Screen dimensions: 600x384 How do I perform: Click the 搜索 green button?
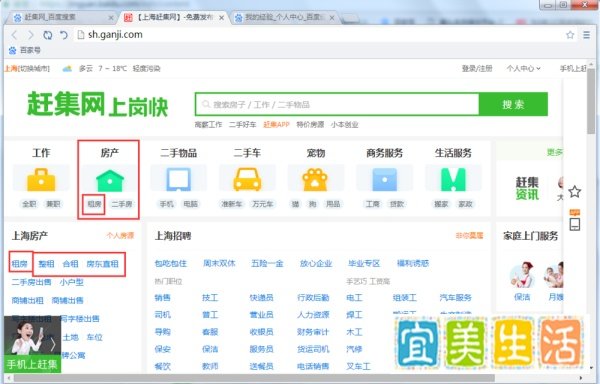[x=513, y=104]
